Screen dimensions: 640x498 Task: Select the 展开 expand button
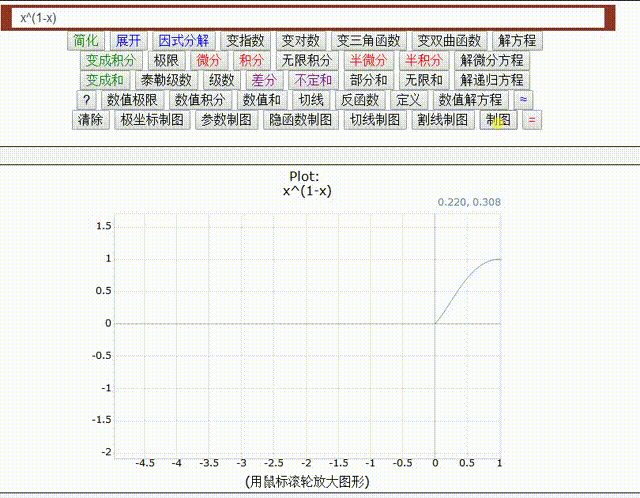(128, 41)
